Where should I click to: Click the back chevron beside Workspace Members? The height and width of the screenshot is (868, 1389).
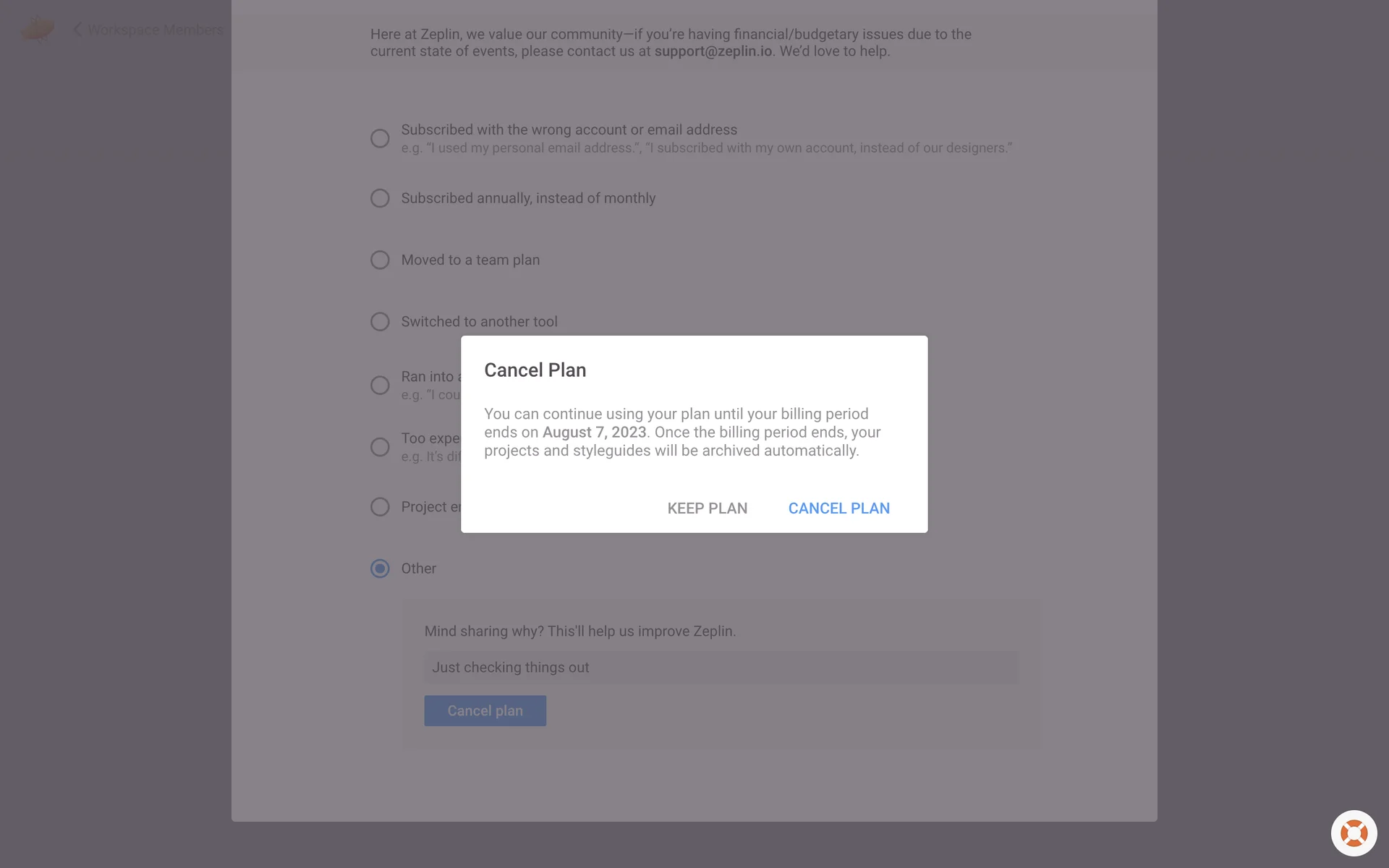click(x=77, y=30)
